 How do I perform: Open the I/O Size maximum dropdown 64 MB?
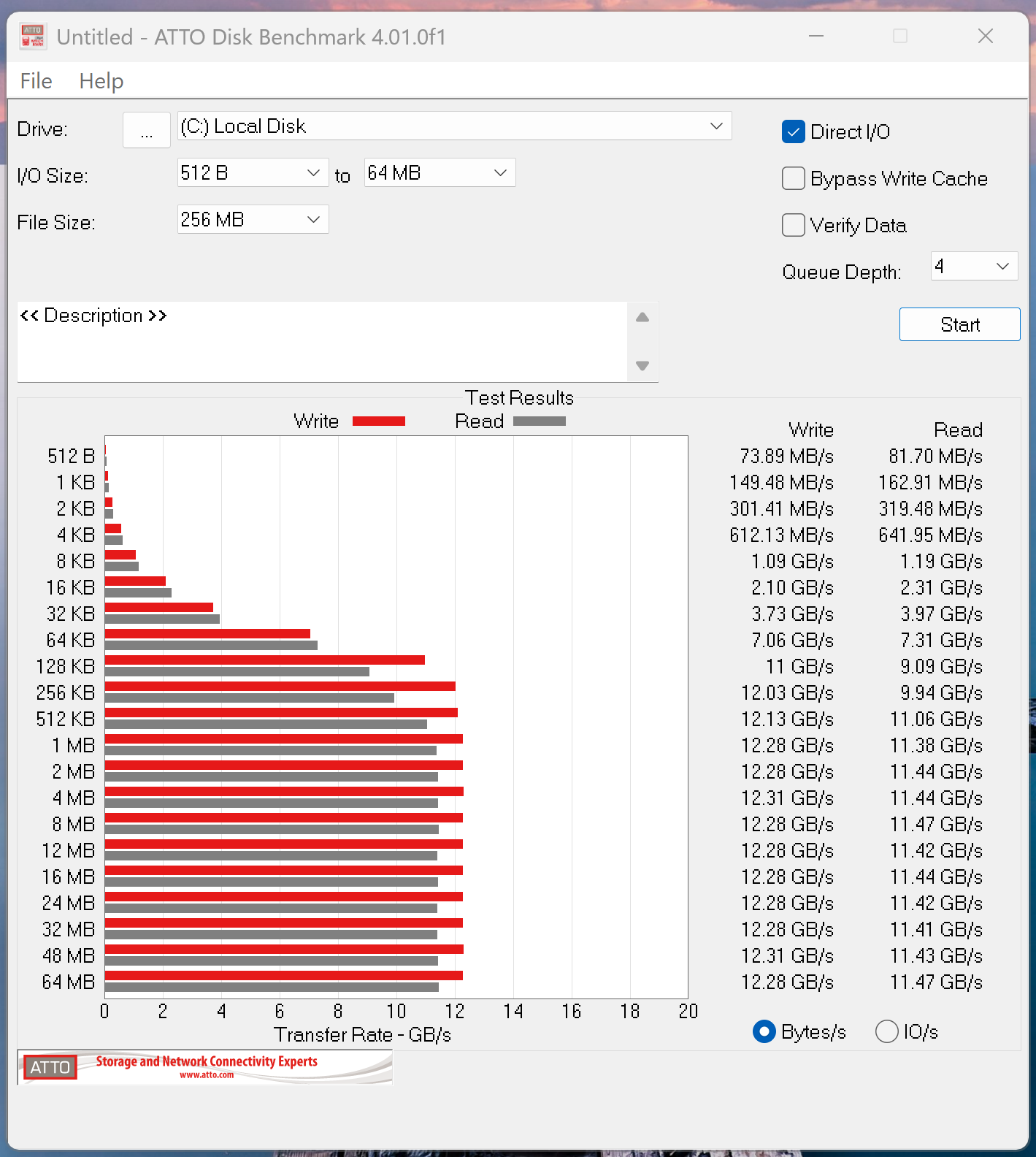(440, 173)
